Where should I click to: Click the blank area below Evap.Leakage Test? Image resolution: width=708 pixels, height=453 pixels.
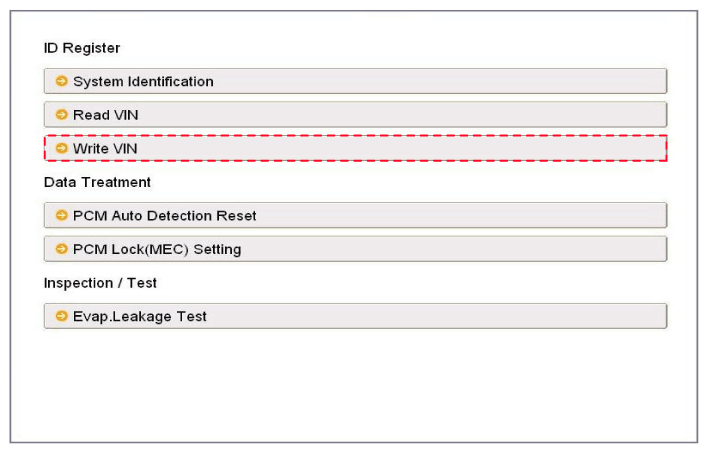tap(355, 385)
